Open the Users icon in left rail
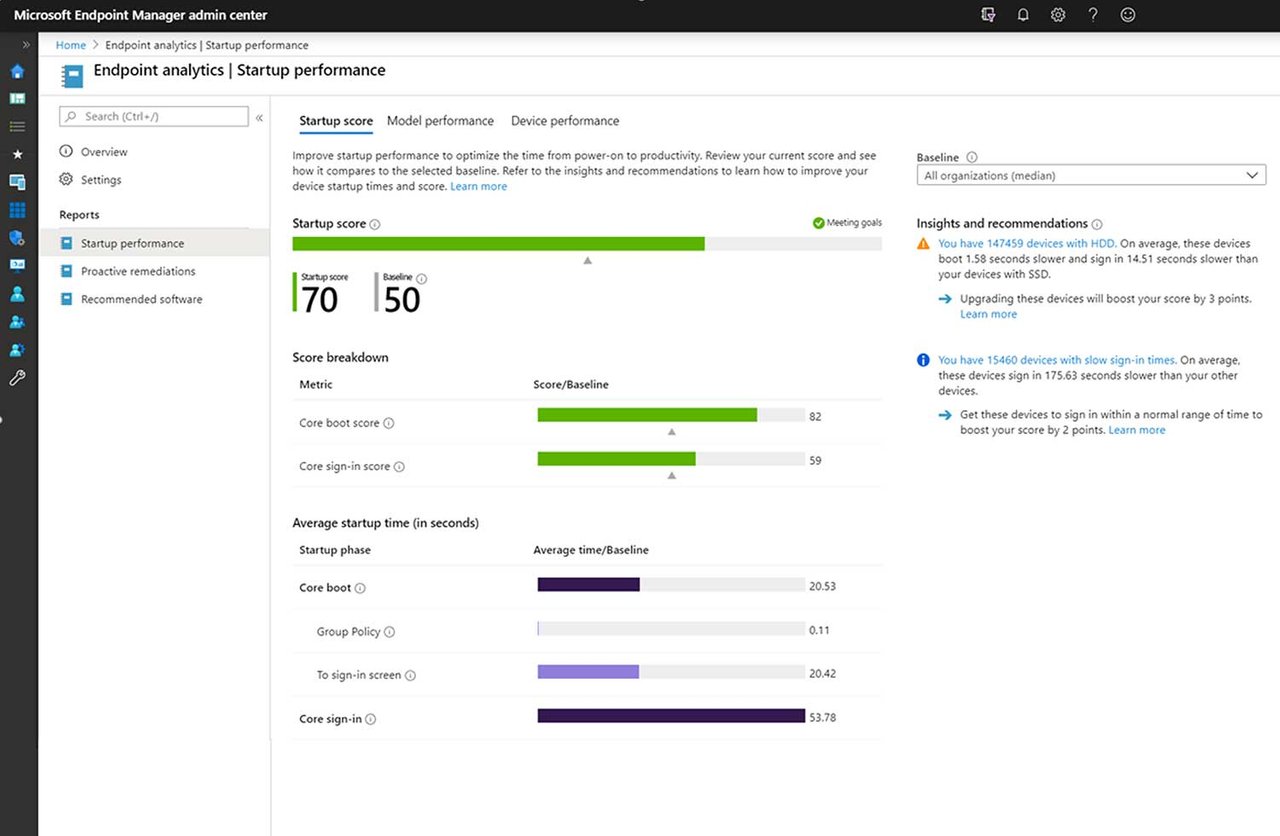 pos(17,294)
